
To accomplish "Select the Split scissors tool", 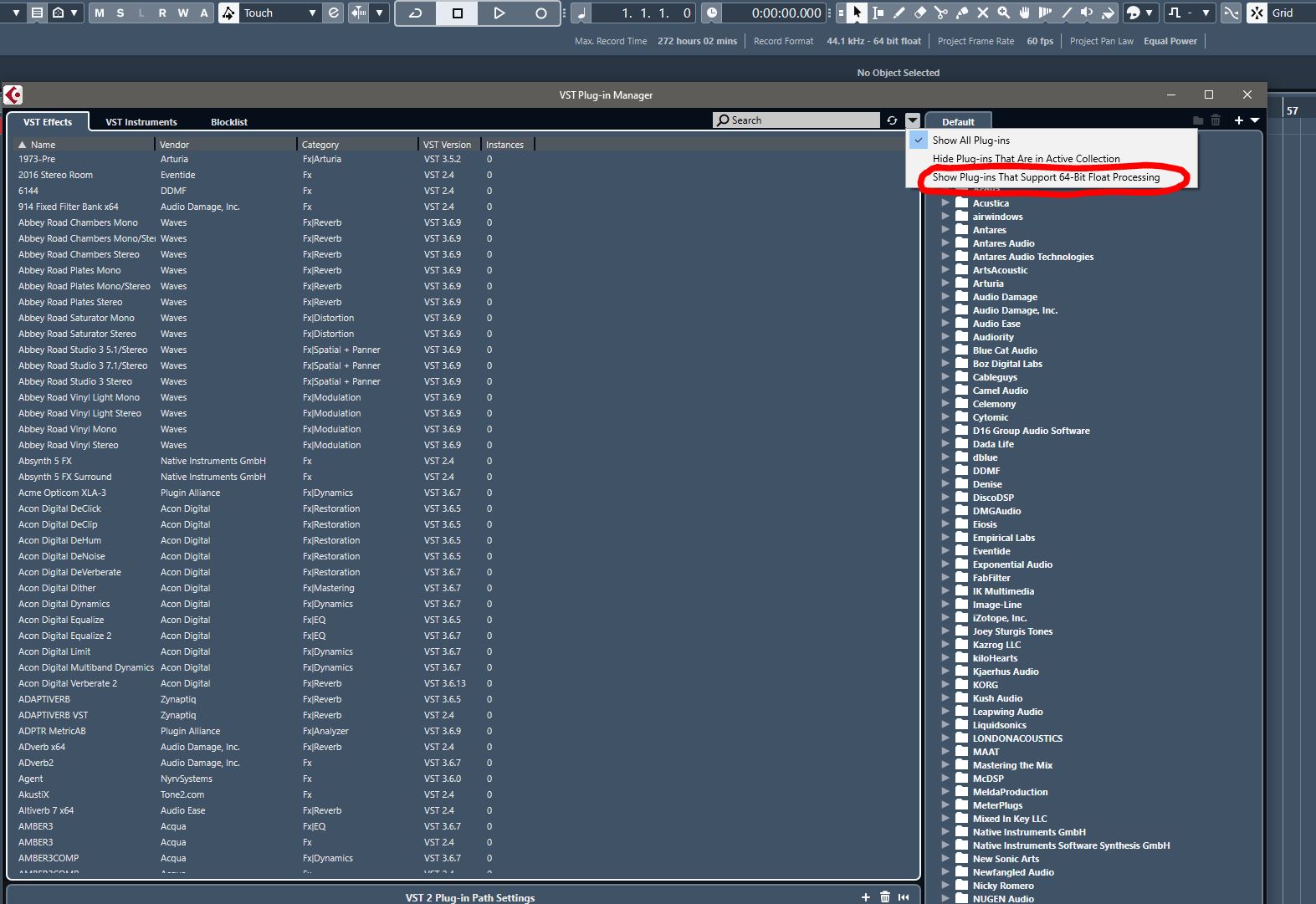I will [940, 13].
